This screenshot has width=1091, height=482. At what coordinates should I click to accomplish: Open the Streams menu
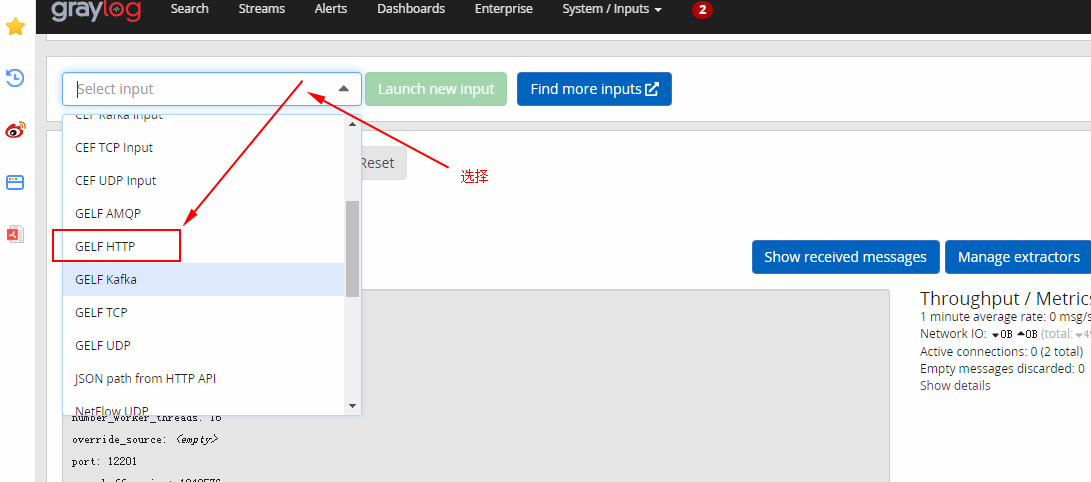262,9
